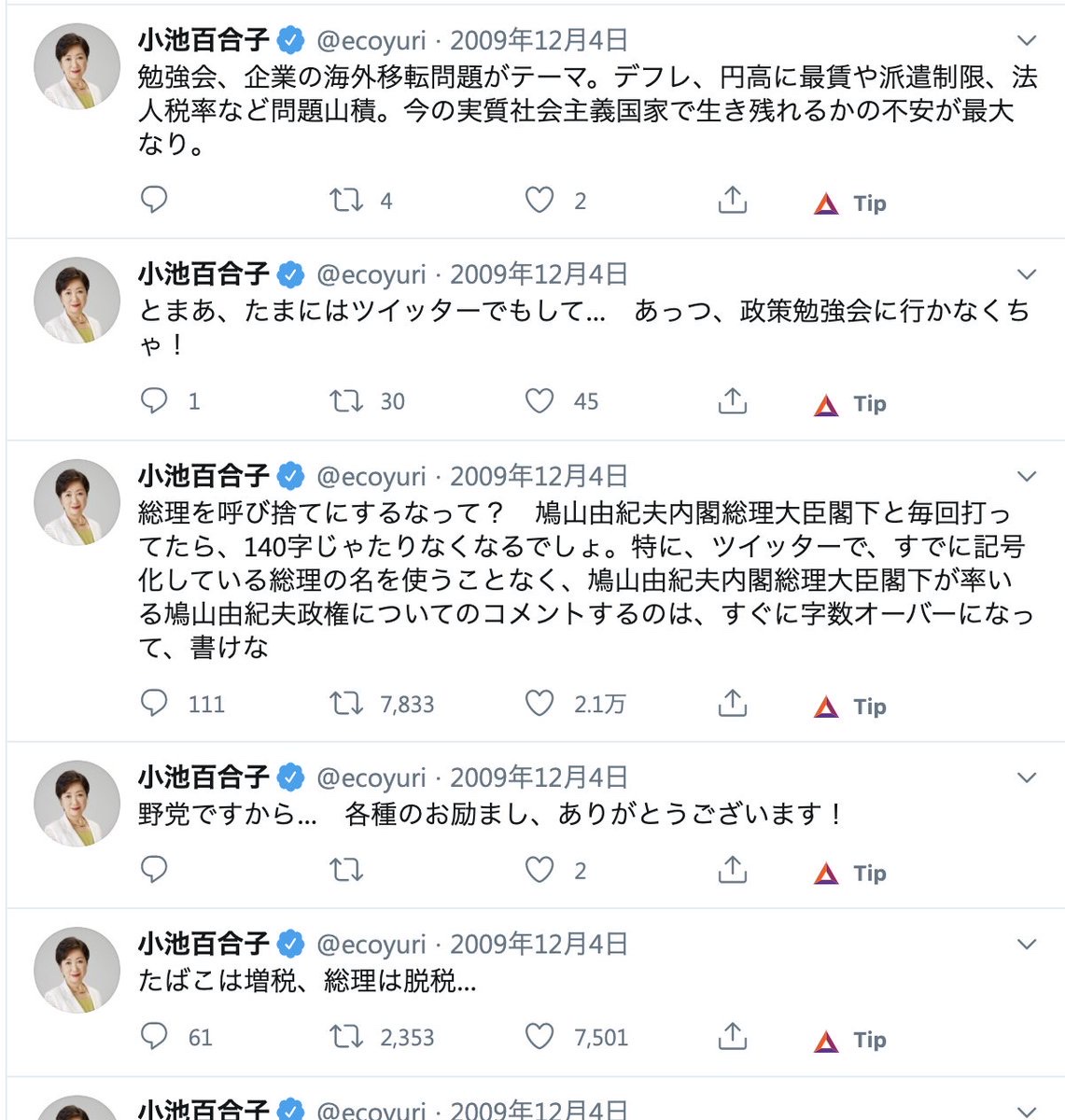This screenshot has width=1065, height=1120.
Task: Retweet the tweet with 30 retweets
Action: [346, 401]
